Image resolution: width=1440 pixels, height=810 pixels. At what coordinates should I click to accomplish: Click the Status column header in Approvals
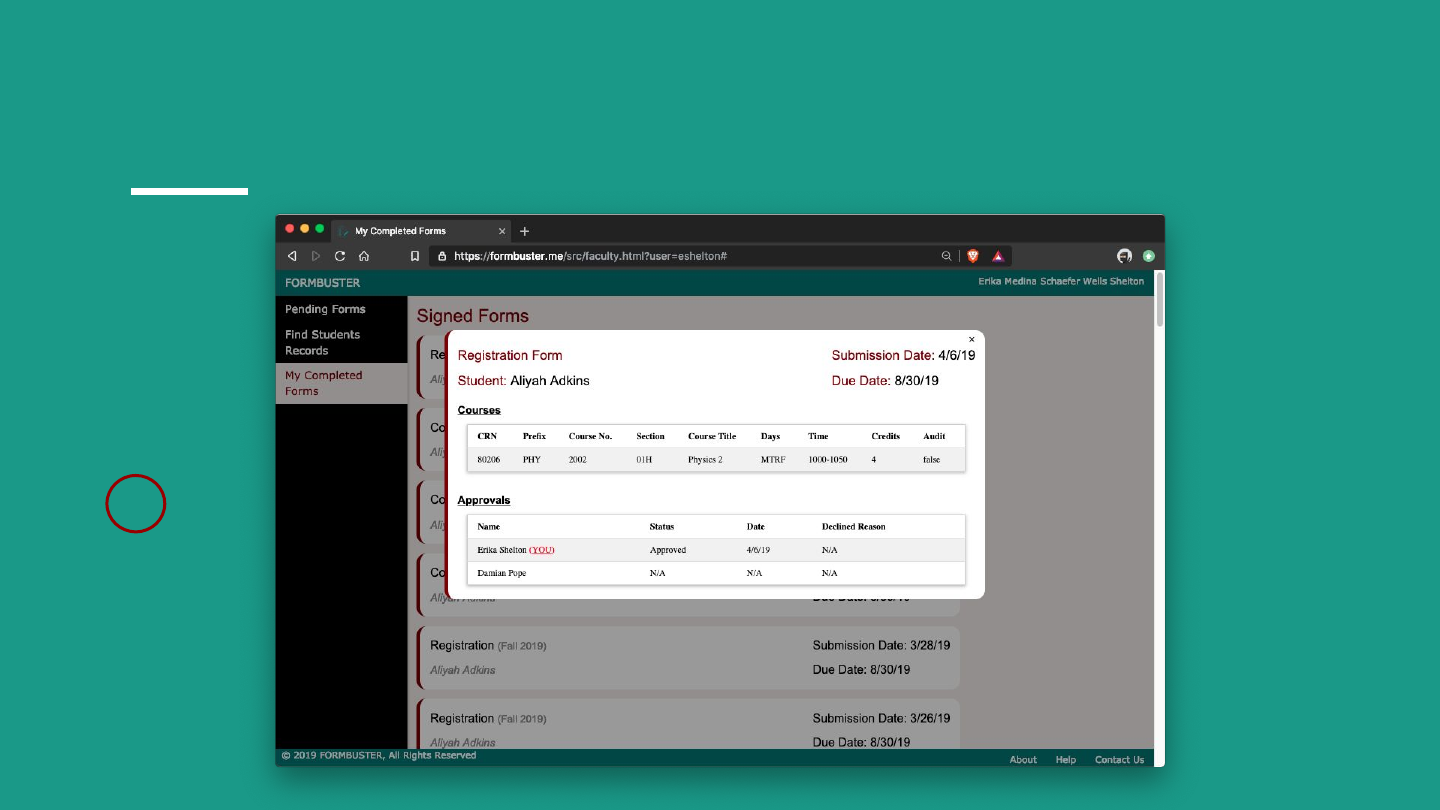coord(662,527)
